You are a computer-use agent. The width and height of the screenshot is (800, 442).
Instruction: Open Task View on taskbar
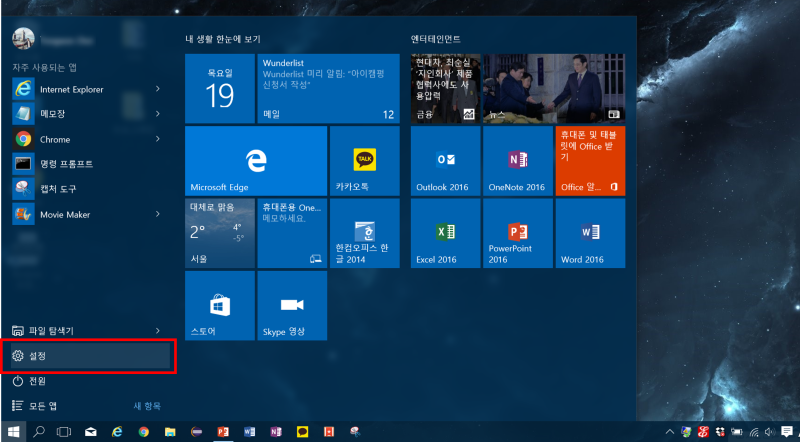[x=64, y=432]
